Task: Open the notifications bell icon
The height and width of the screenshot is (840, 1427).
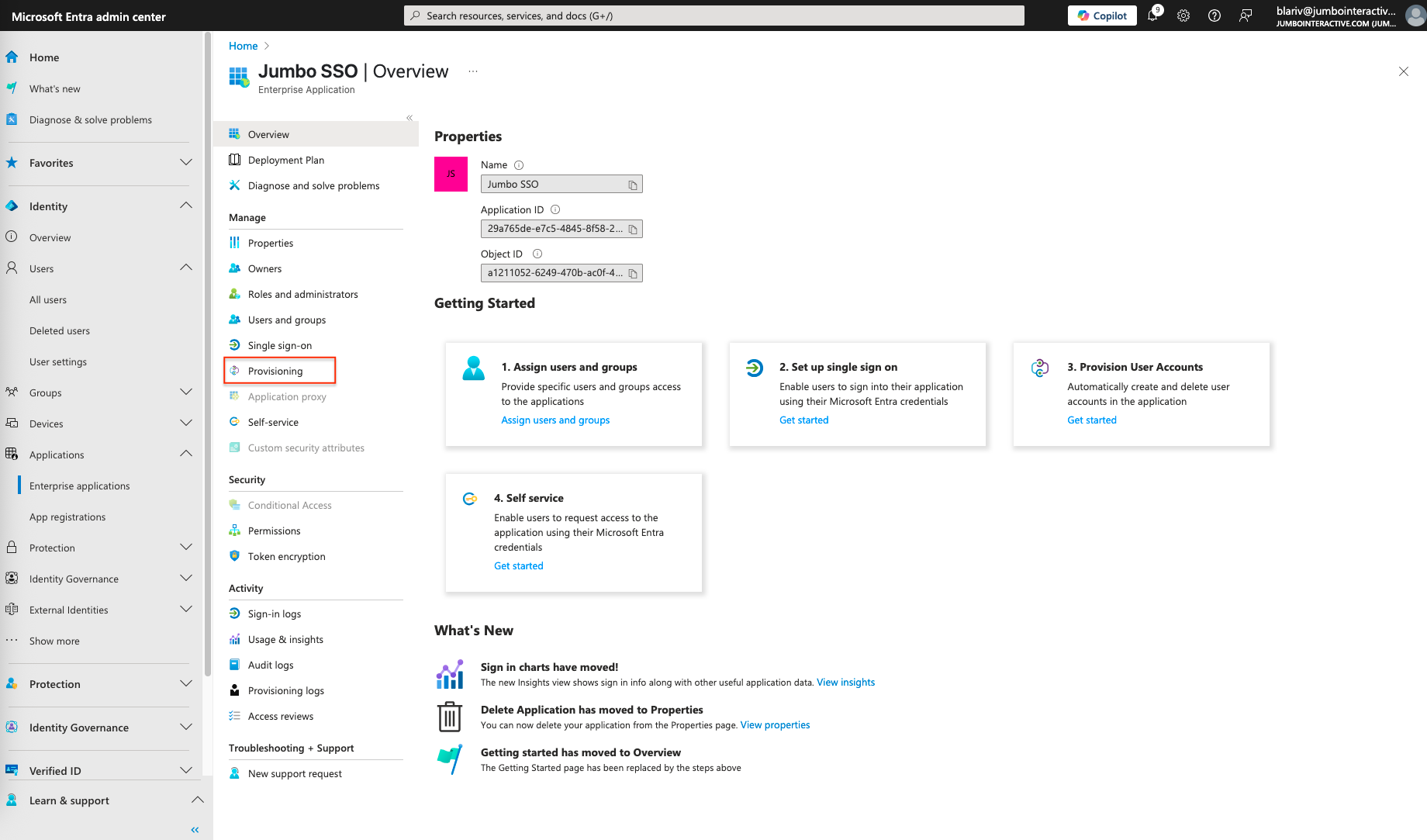Action: (x=1152, y=16)
